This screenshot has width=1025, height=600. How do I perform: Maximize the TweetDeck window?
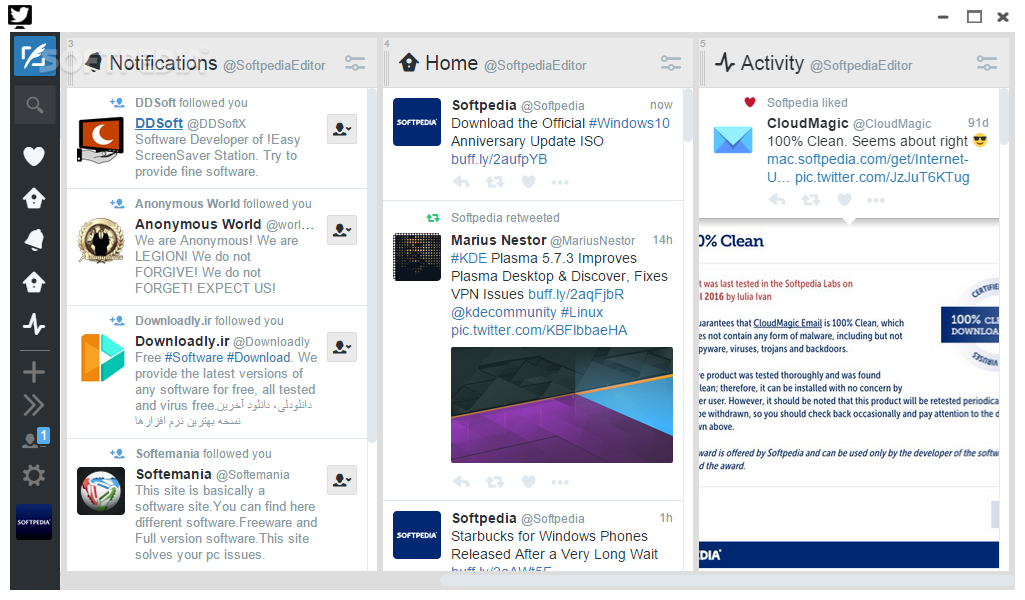click(x=974, y=17)
